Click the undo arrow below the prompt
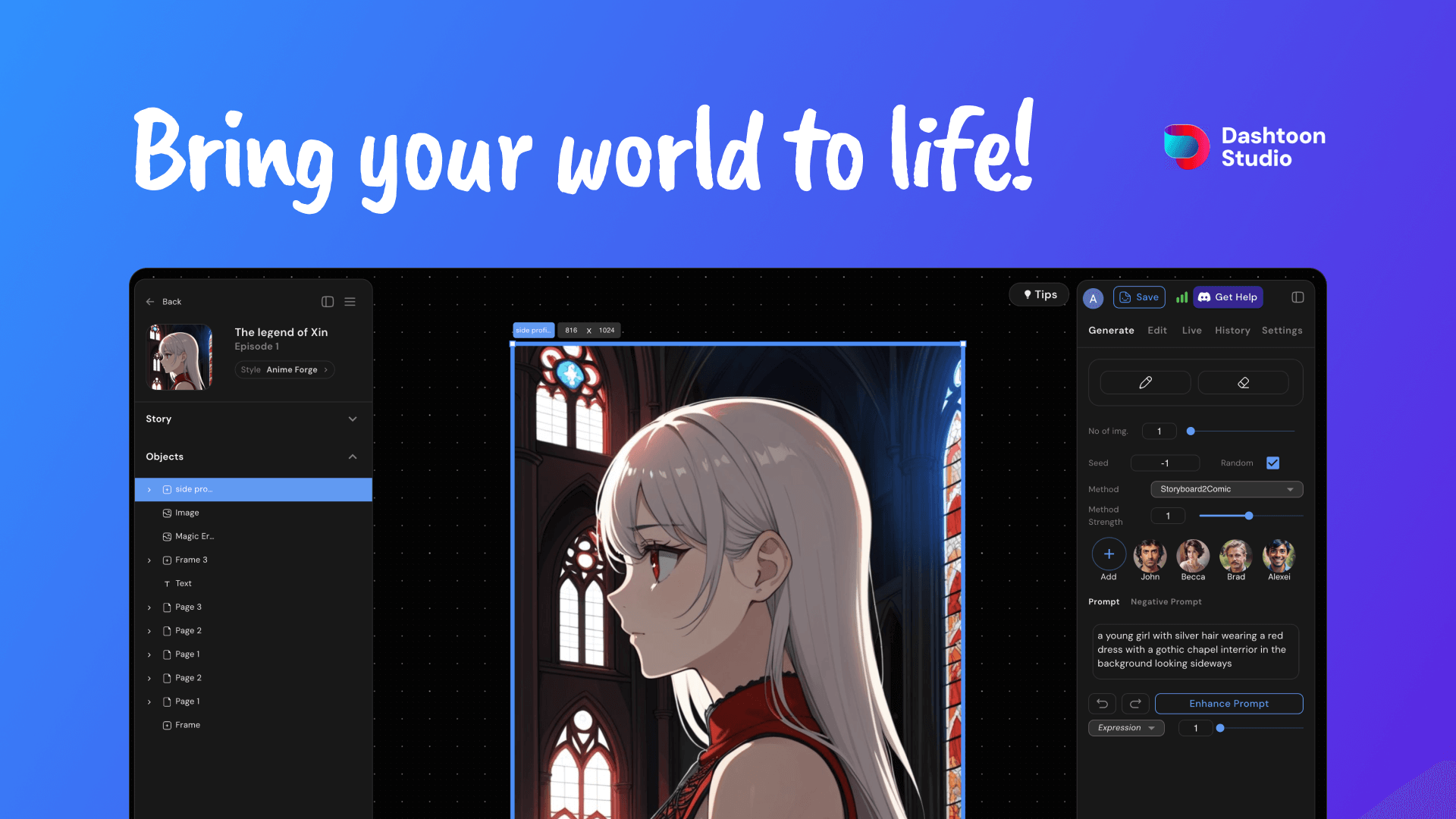 point(1102,704)
